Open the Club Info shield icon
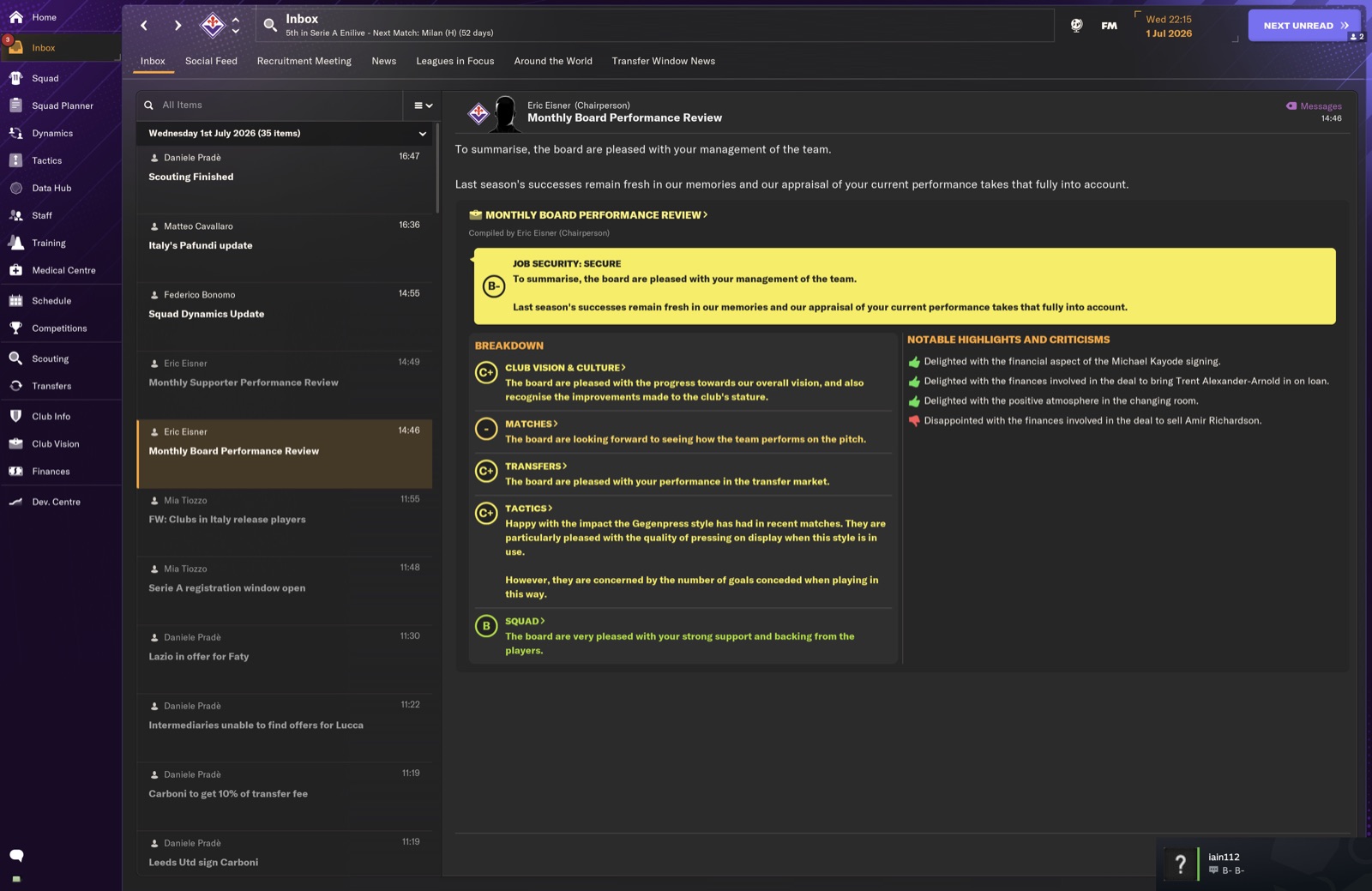Image resolution: width=1372 pixels, height=891 pixels. 15,416
